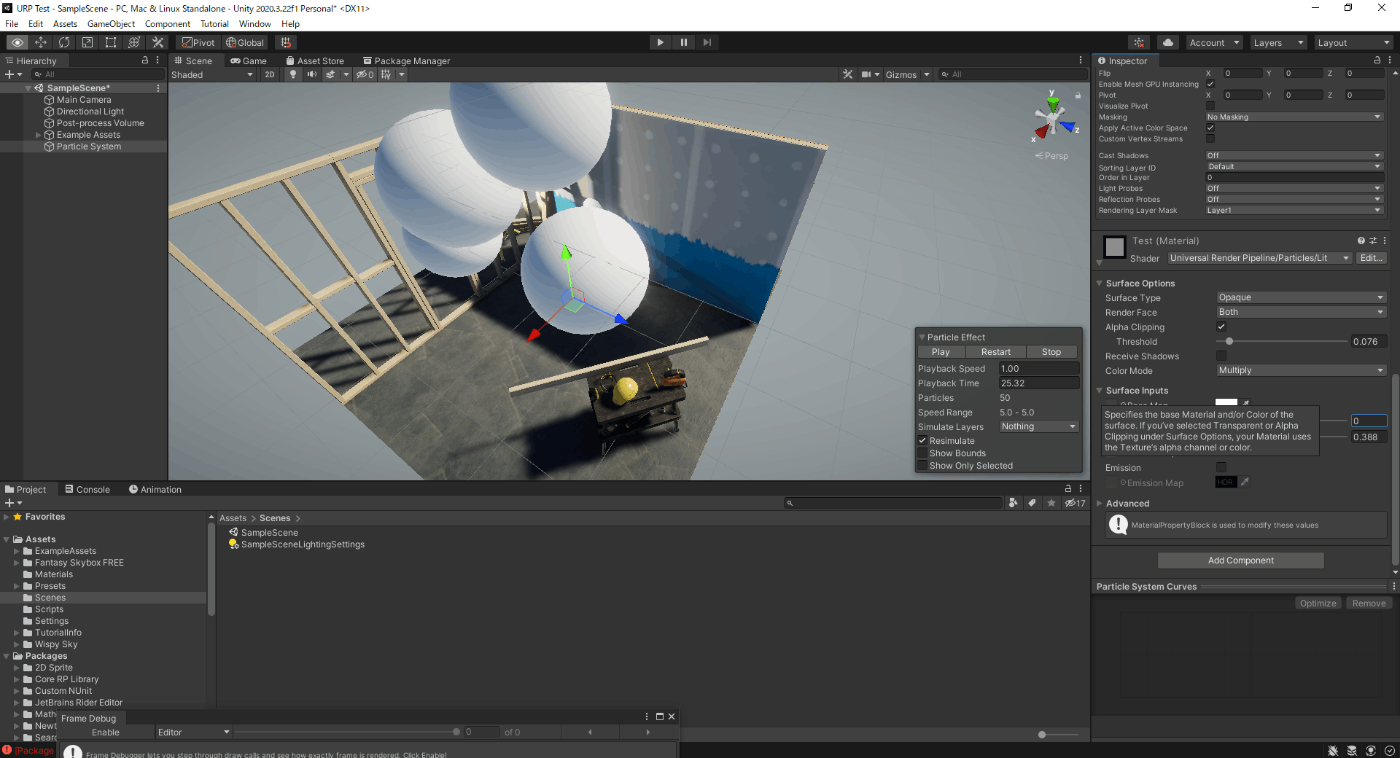Screen dimensions: 1400x758
Task: Adjust the Alpha Clipping Threshold slider
Action: point(1282,342)
